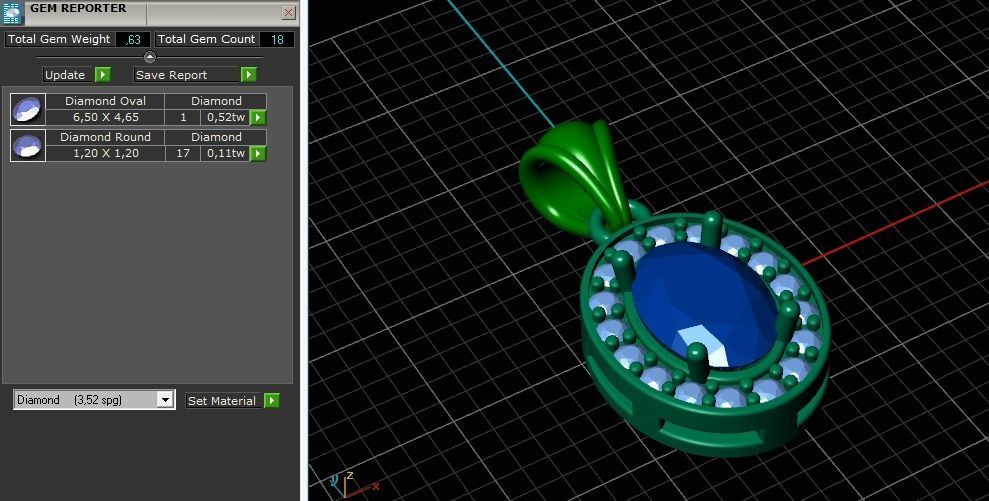The height and width of the screenshot is (501, 989).
Task: Collapse the panel using the round arrow
Action: [x=149, y=57]
